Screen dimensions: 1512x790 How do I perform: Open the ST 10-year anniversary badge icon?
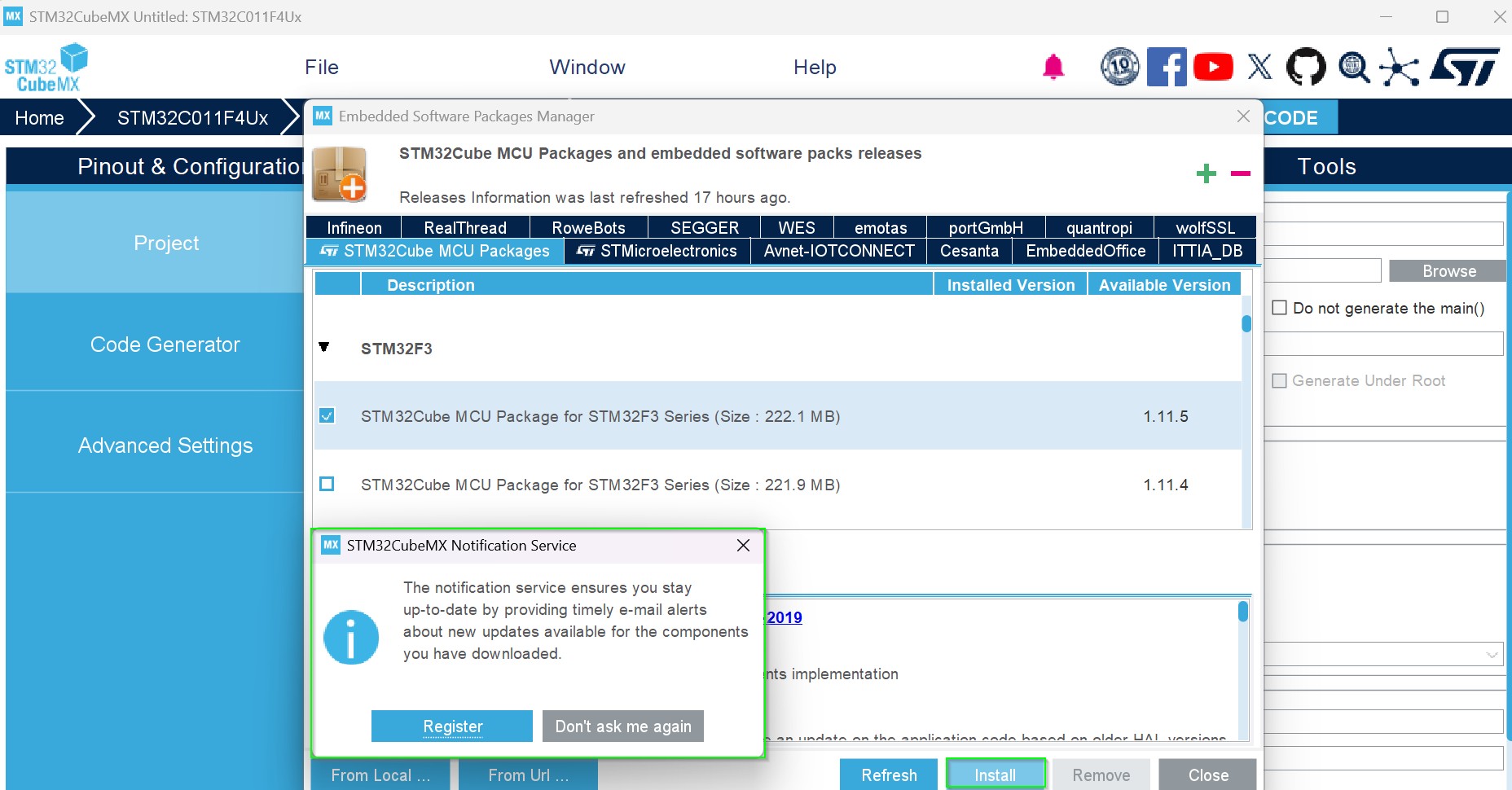(1120, 67)
